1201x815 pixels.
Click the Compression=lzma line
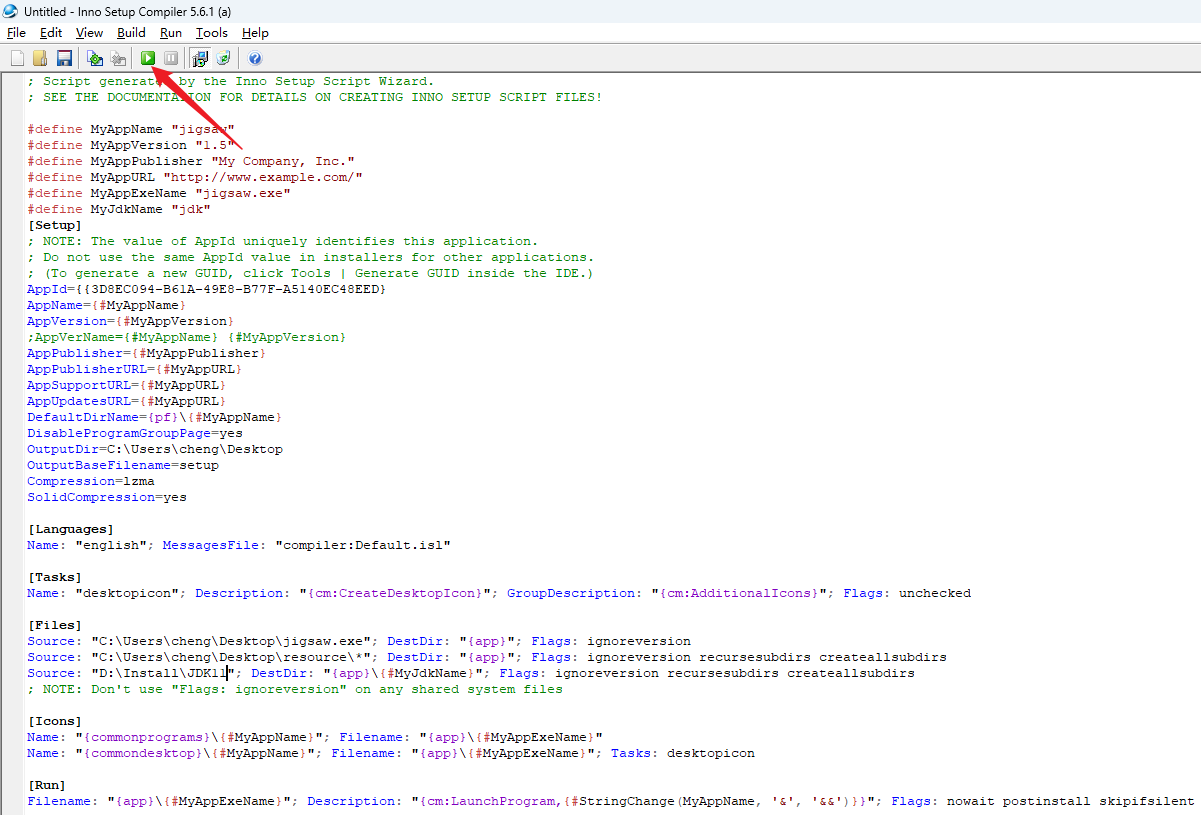91,481
